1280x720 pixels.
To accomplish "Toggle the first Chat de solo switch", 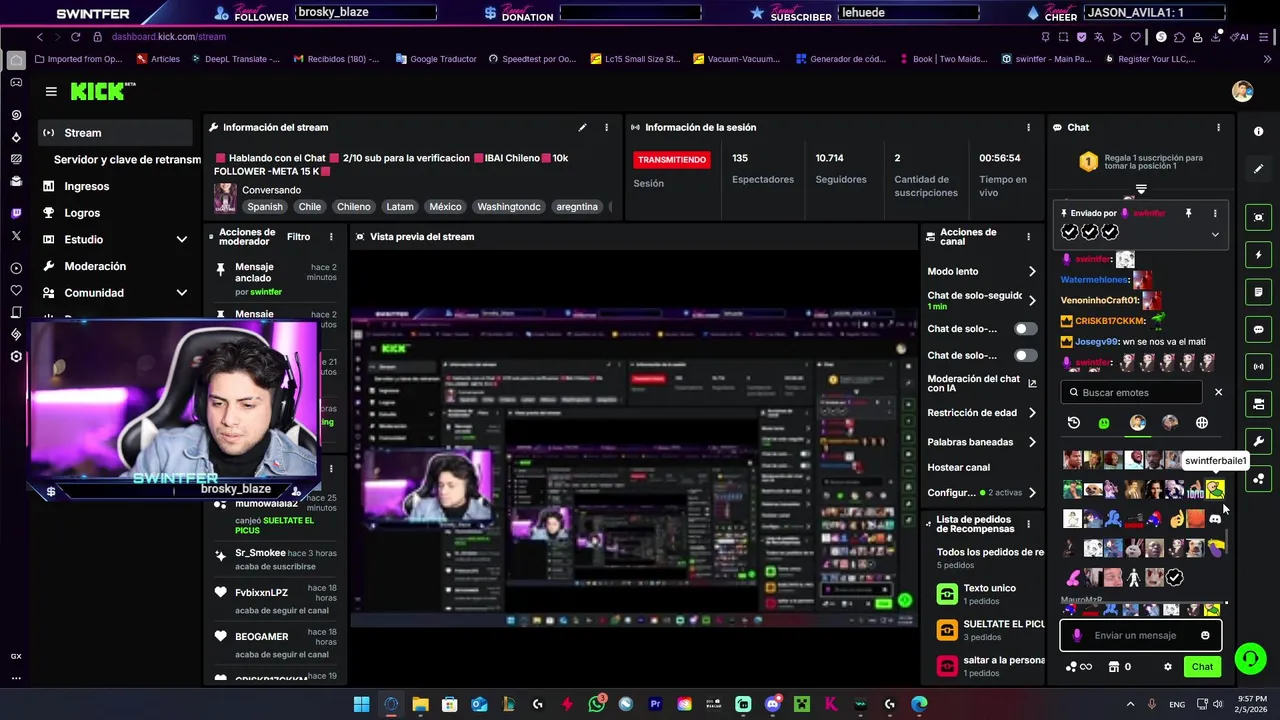I will coord(1026,329).
